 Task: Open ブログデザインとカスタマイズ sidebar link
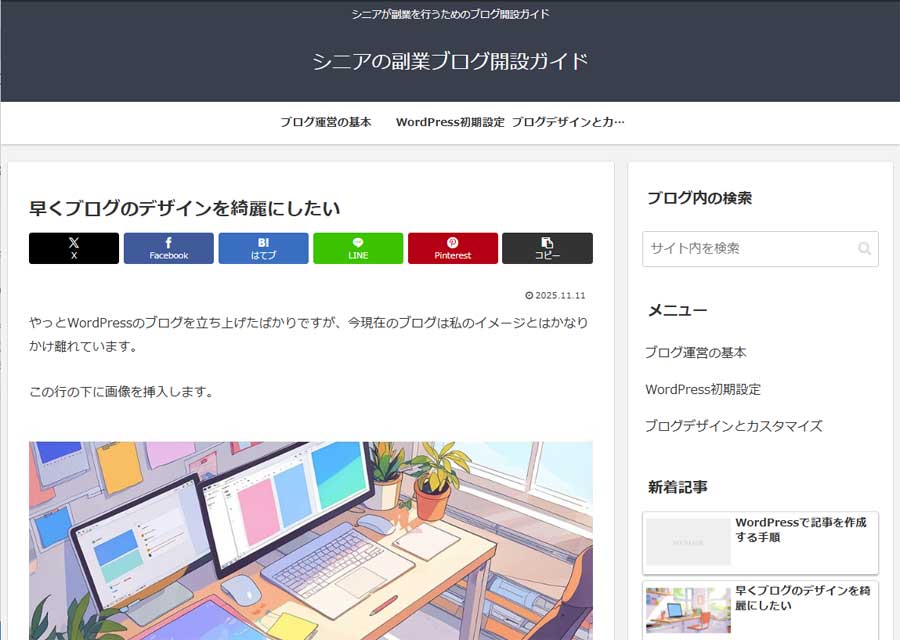(734, 425)
